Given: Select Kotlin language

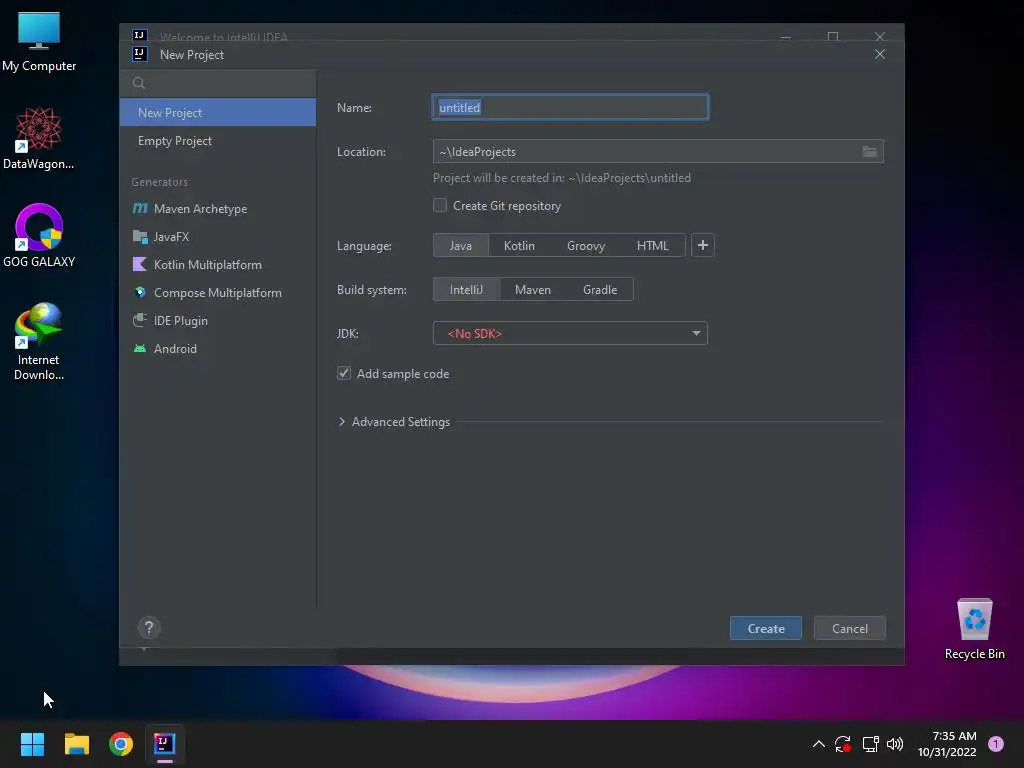Looking at the screenshot, I should [x=519, y=246].
